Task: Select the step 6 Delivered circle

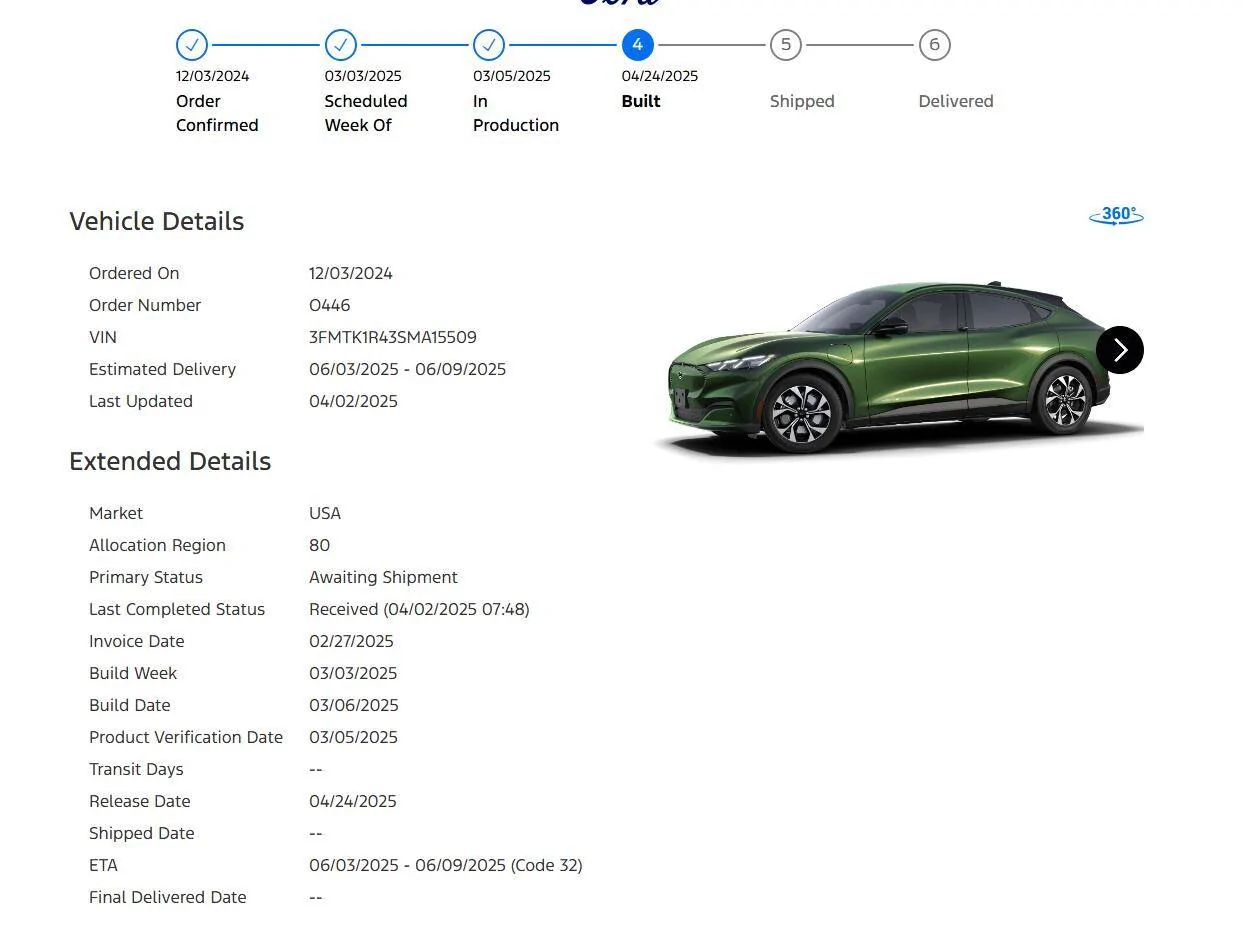Action: pos(935,45)
